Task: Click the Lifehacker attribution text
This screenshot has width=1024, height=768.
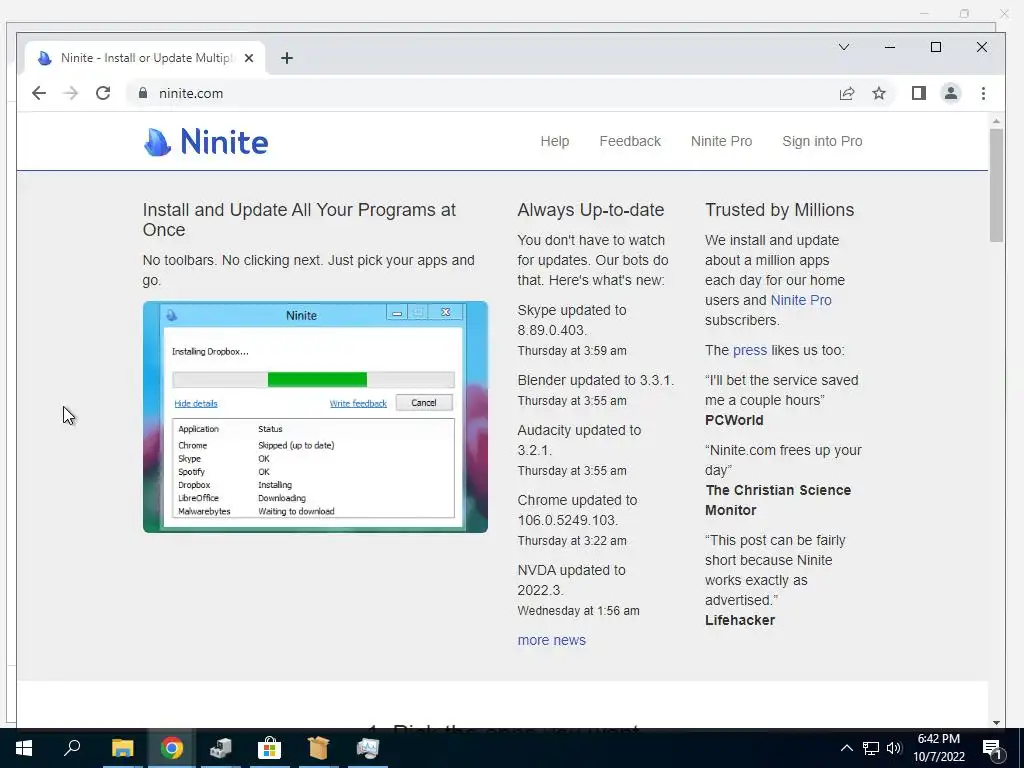Action: click(x=740, y=620)
